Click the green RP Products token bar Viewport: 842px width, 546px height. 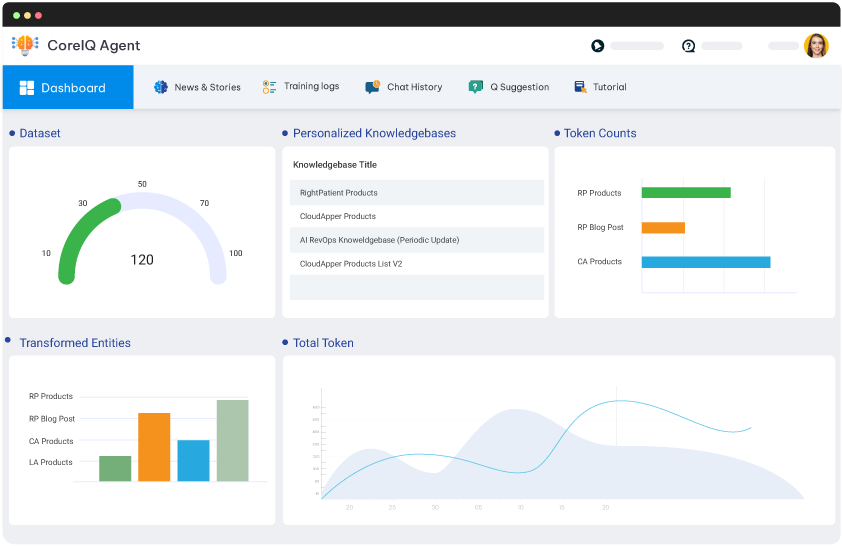click(x=686, y=192)
